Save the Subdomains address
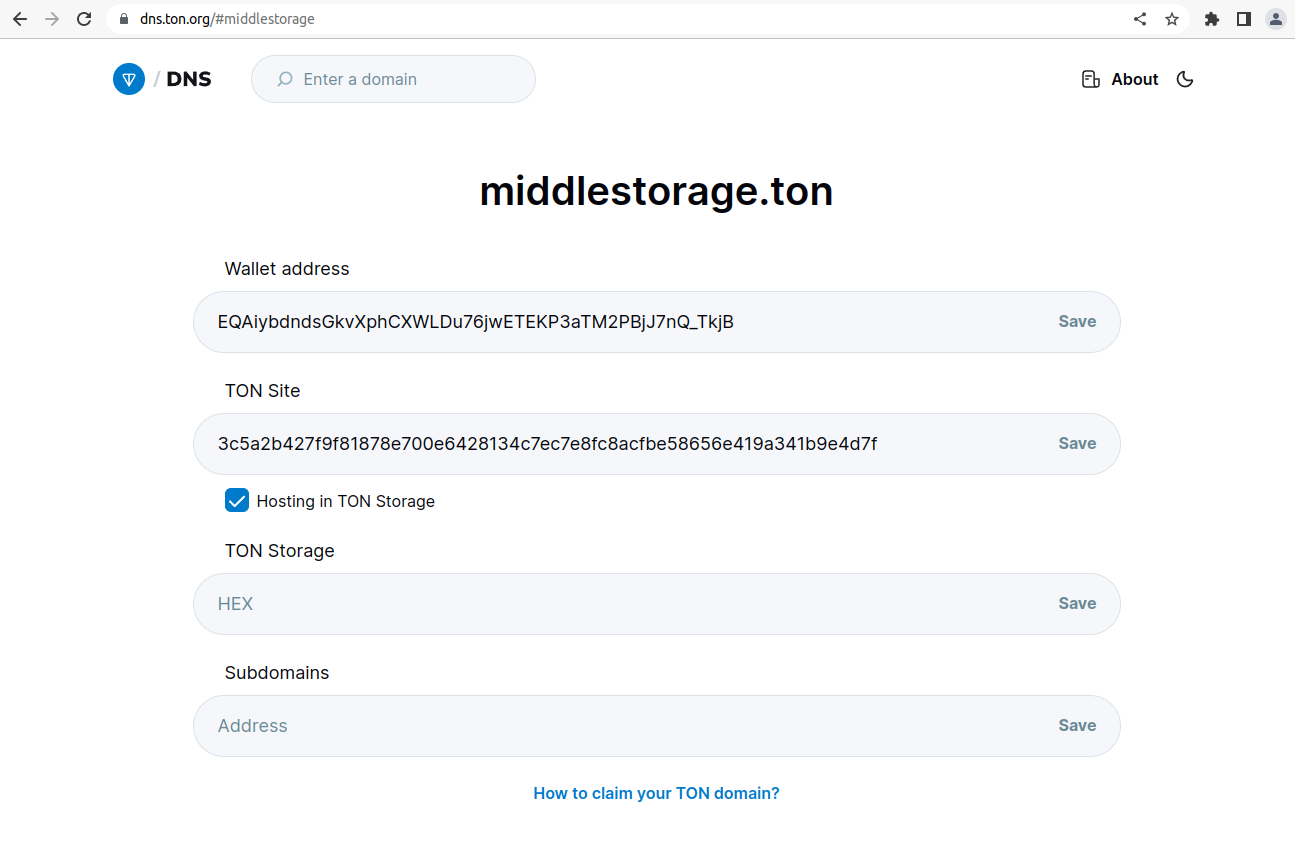The width and height of the screenshot is (1295, 842). coord(1077,726)
